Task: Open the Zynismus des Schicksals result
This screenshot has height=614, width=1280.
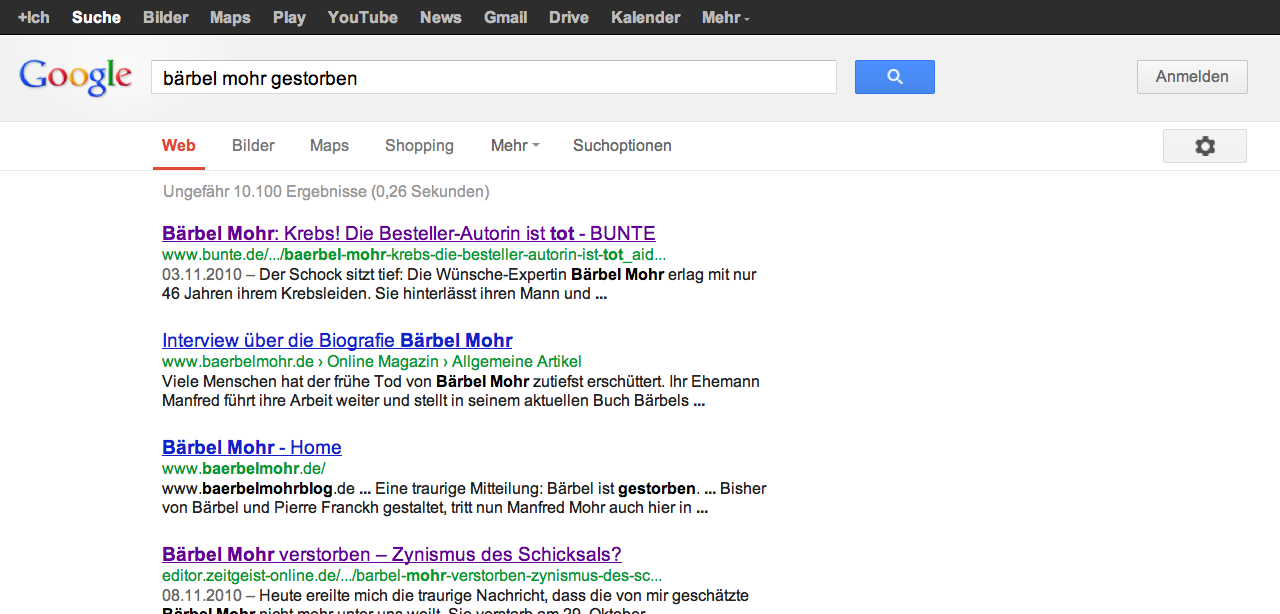Action: click(392, 555)
